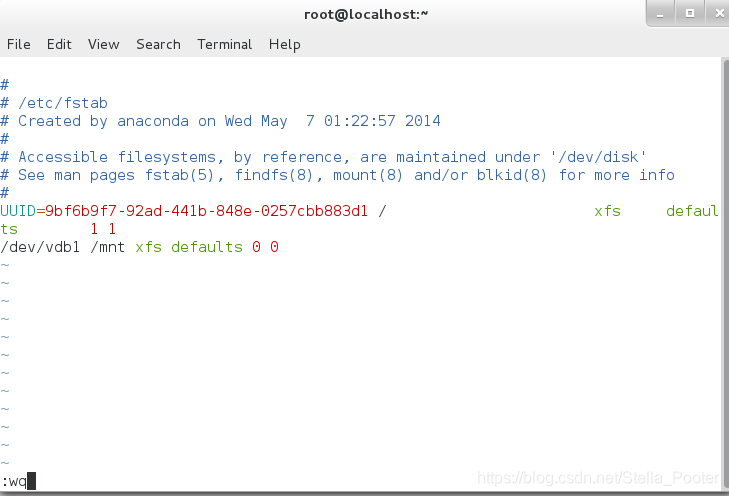Open the View menu
This screenshot has height=496, width=729.
click(x=104, y=44)
